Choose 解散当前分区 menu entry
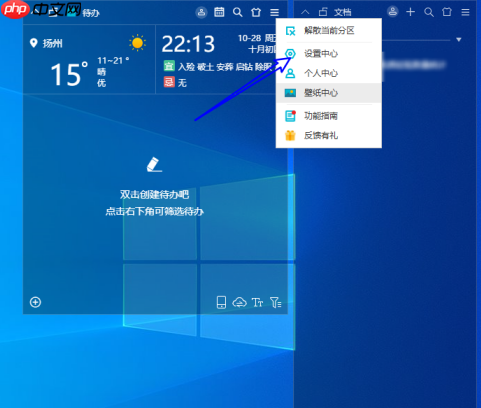 coord(329,31)
